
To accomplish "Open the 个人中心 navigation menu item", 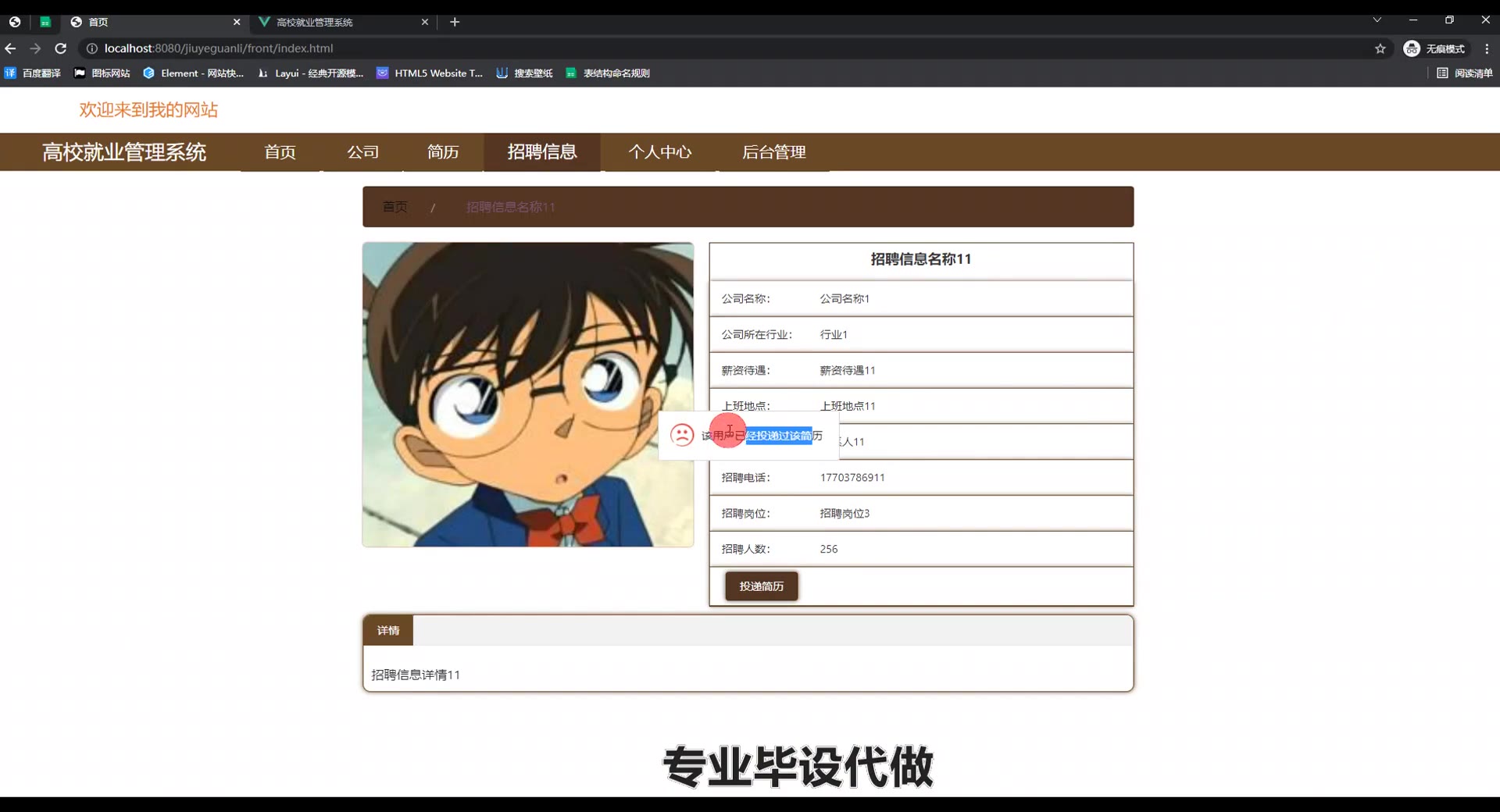I will pyautogui.click(x=660, y=152).
